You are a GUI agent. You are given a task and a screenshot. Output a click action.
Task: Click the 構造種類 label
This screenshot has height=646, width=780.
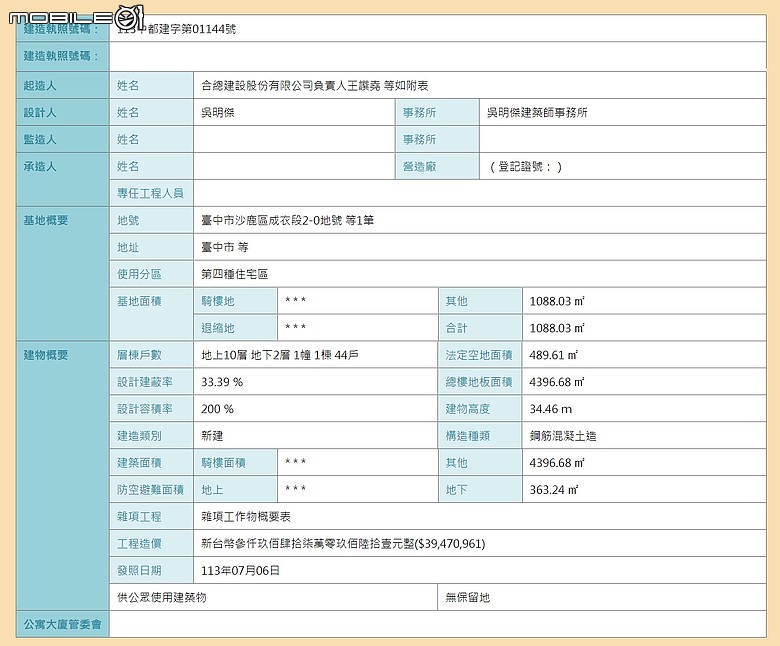click(468, 436)
